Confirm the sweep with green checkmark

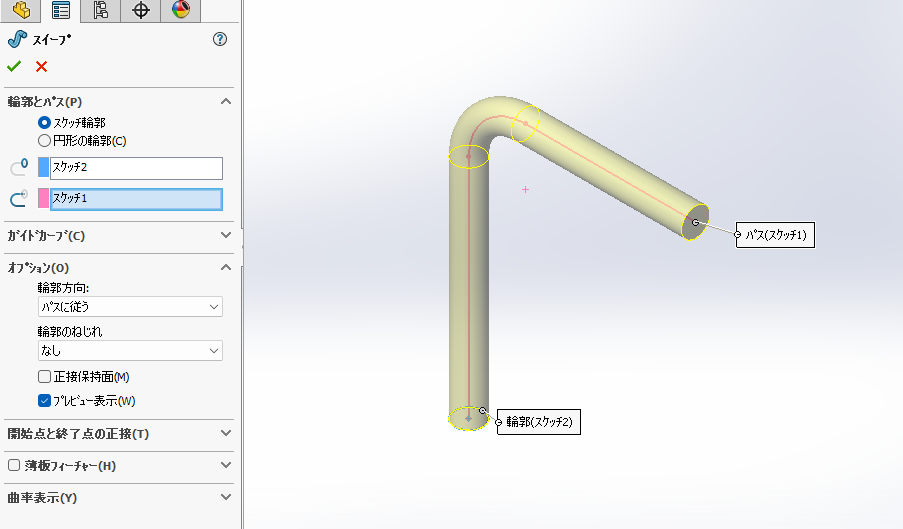pos(14,66)
